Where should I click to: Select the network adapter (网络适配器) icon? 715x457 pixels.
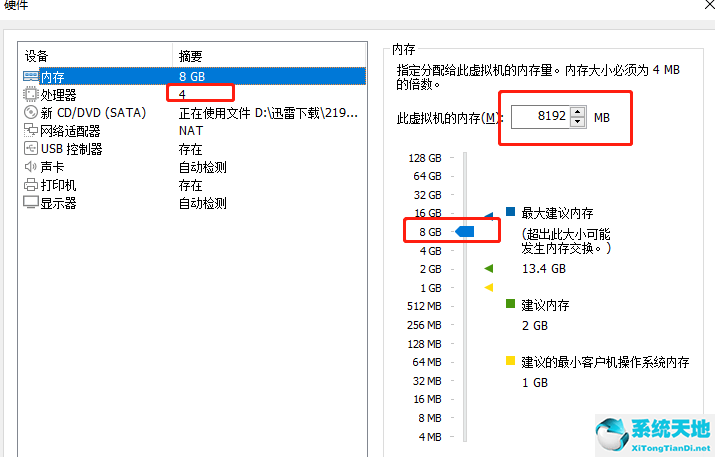coord(31,130)
